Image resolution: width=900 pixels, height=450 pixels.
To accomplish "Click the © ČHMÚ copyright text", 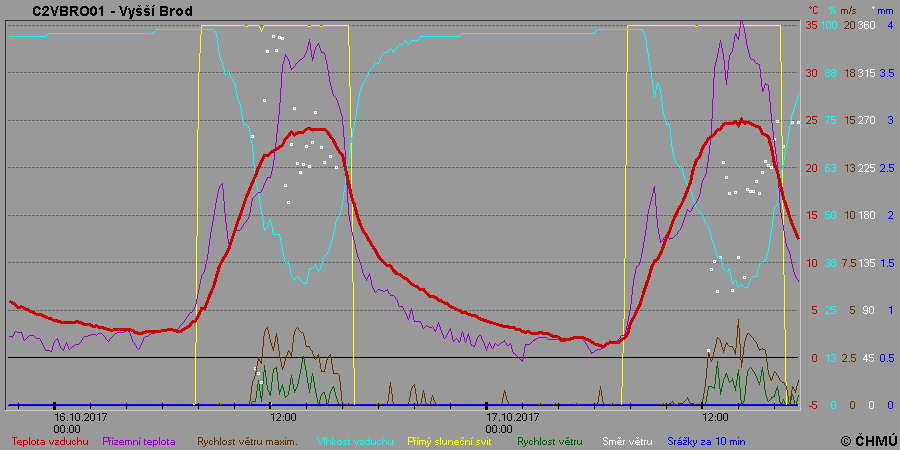I will tap(867, 440).
